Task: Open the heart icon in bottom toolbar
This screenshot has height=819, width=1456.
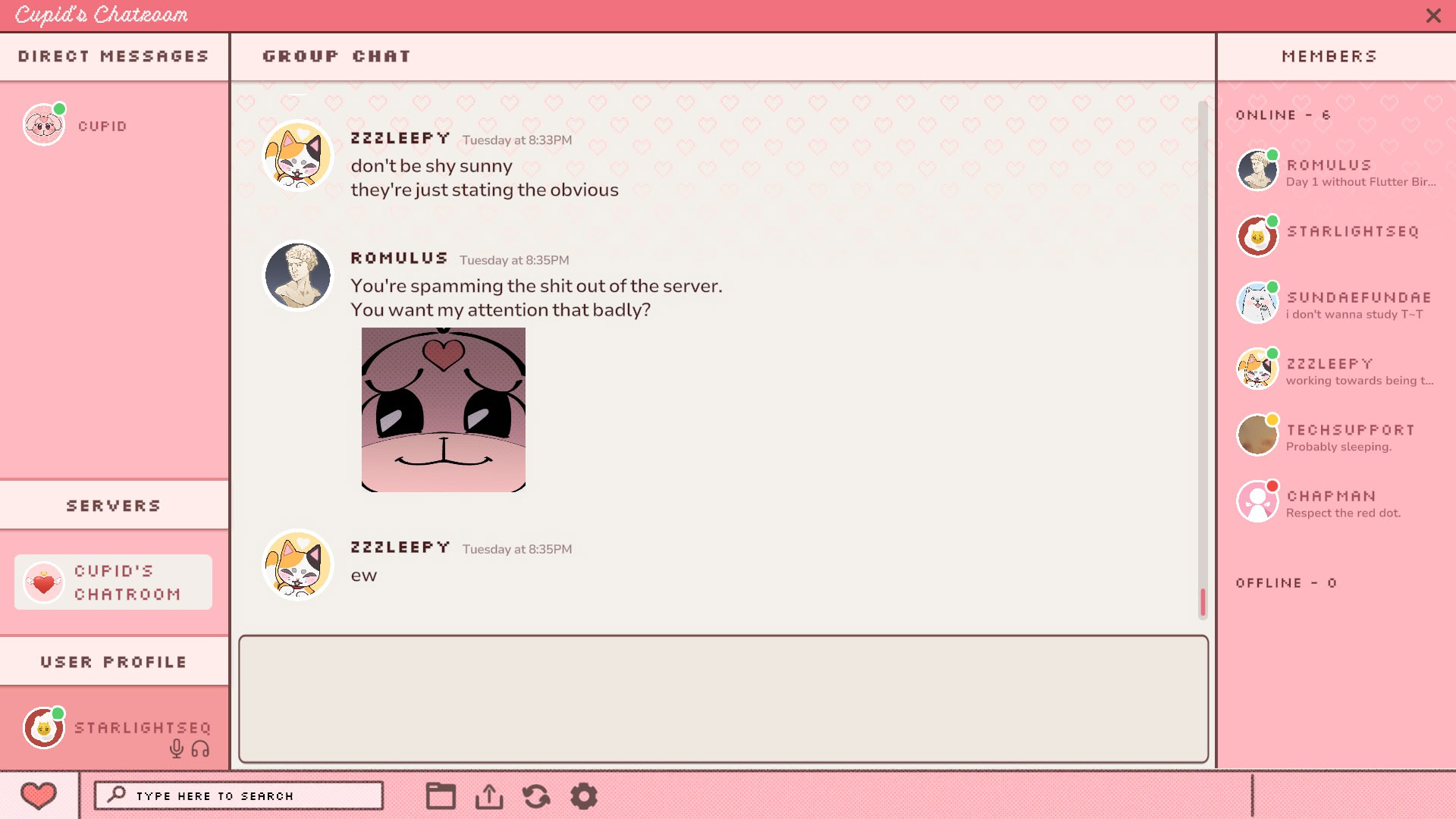Action: 39,795
